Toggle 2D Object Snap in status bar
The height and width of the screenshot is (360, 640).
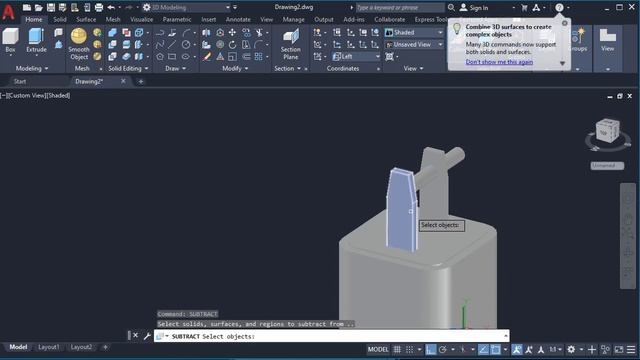tap(496, 349)
